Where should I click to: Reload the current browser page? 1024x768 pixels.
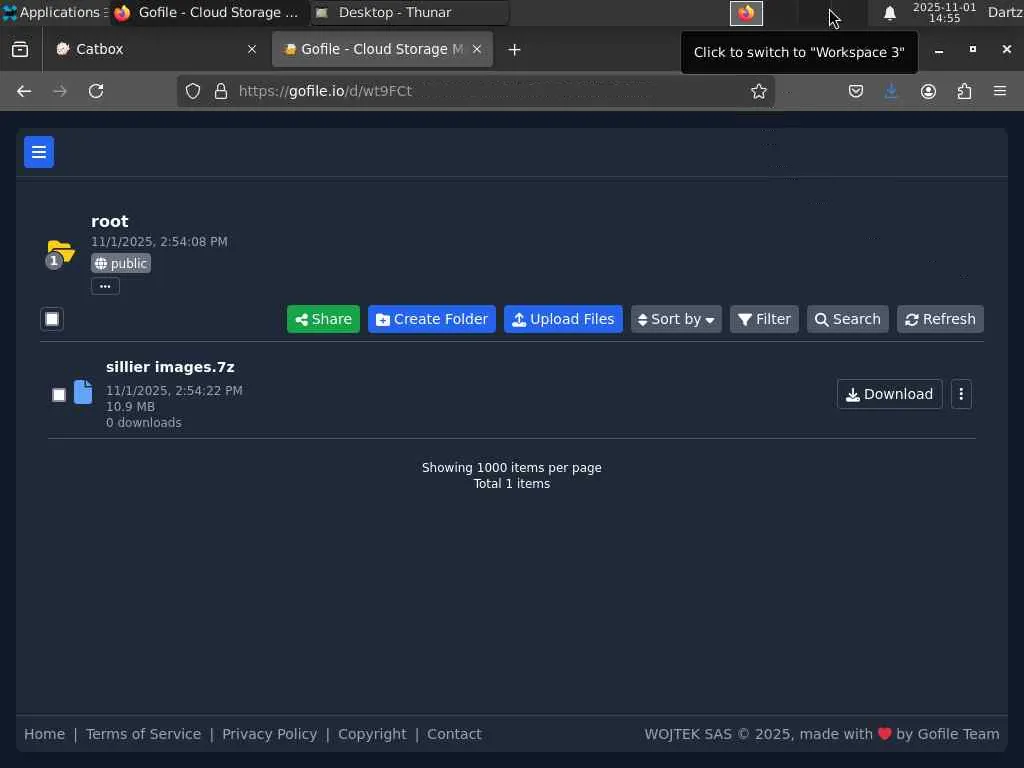pyautogui.click(x=96, y=91)
